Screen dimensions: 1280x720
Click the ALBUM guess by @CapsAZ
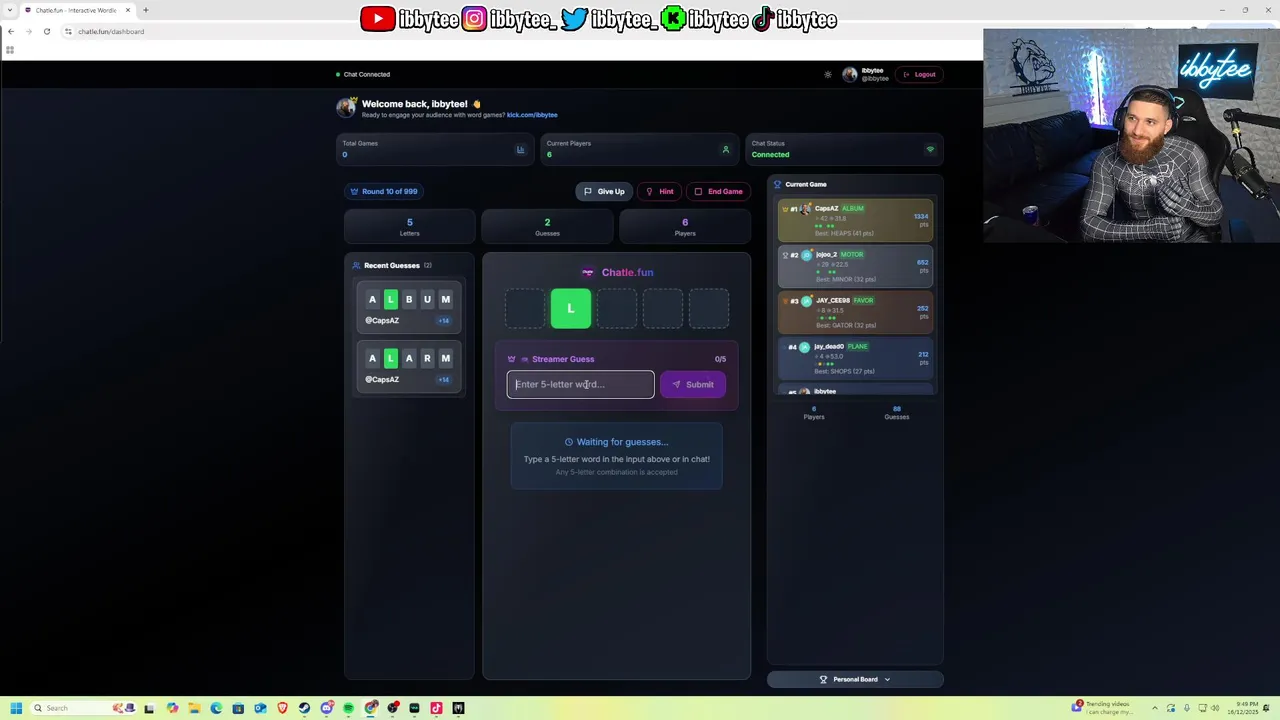pos(409,309)
